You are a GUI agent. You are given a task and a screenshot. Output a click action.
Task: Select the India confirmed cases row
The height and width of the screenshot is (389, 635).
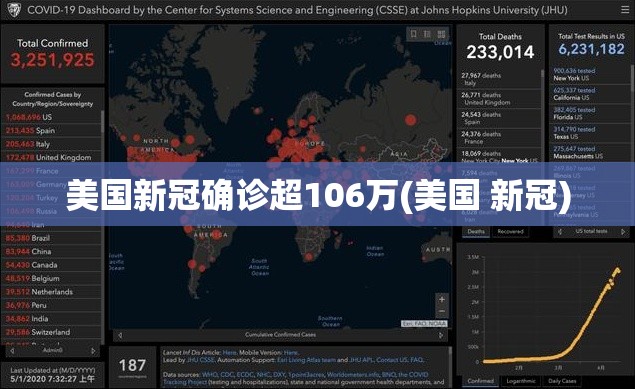(x=52, y=319)
